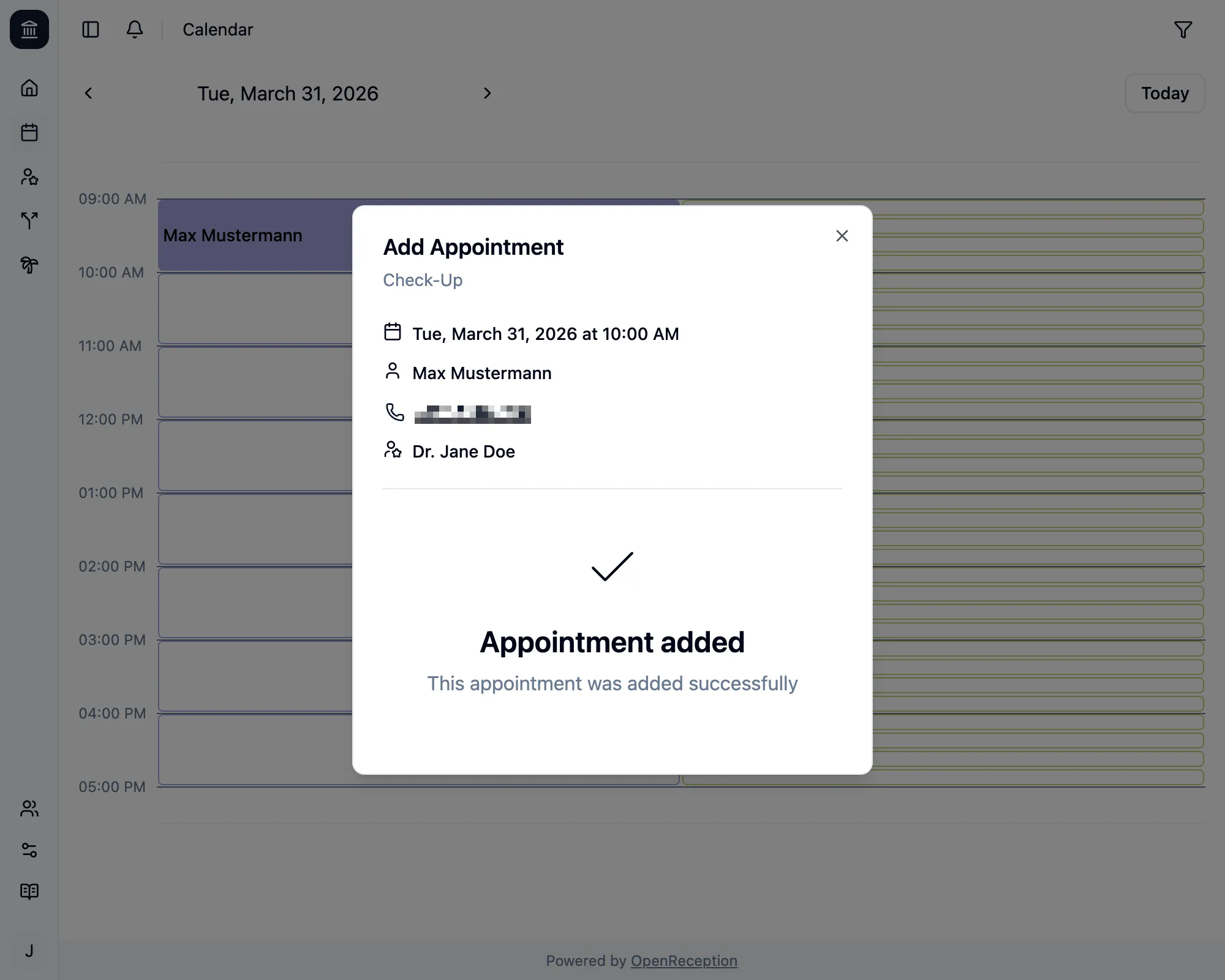Go to next day with right chevron

click(x=488, y=93)
